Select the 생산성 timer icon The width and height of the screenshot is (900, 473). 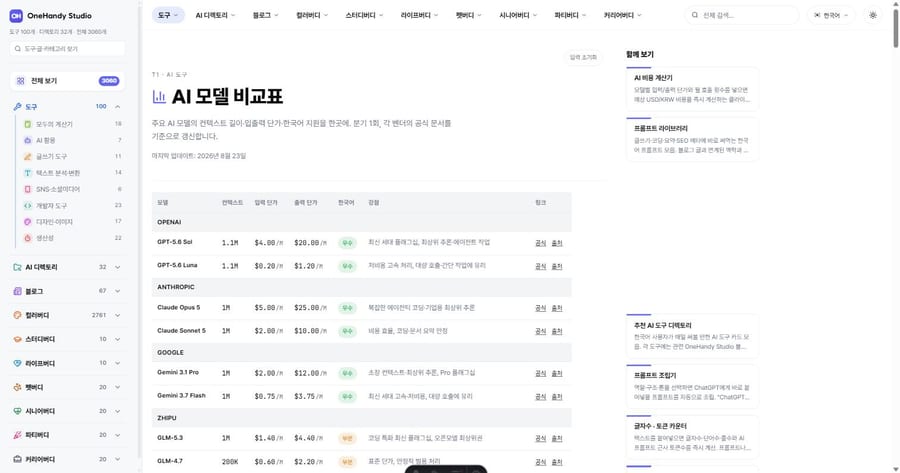point(28,238)
